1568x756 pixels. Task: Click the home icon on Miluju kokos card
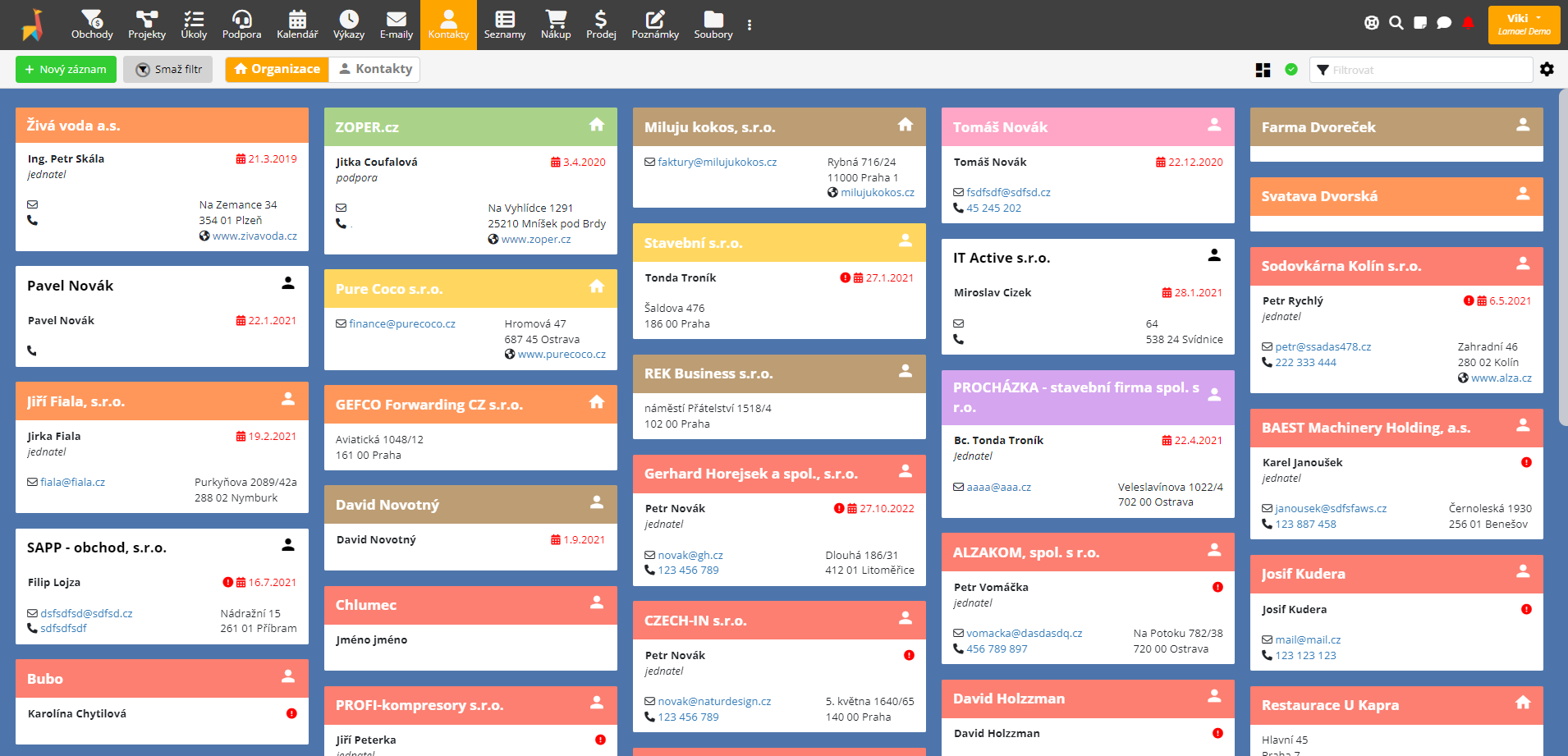(905, 125)
